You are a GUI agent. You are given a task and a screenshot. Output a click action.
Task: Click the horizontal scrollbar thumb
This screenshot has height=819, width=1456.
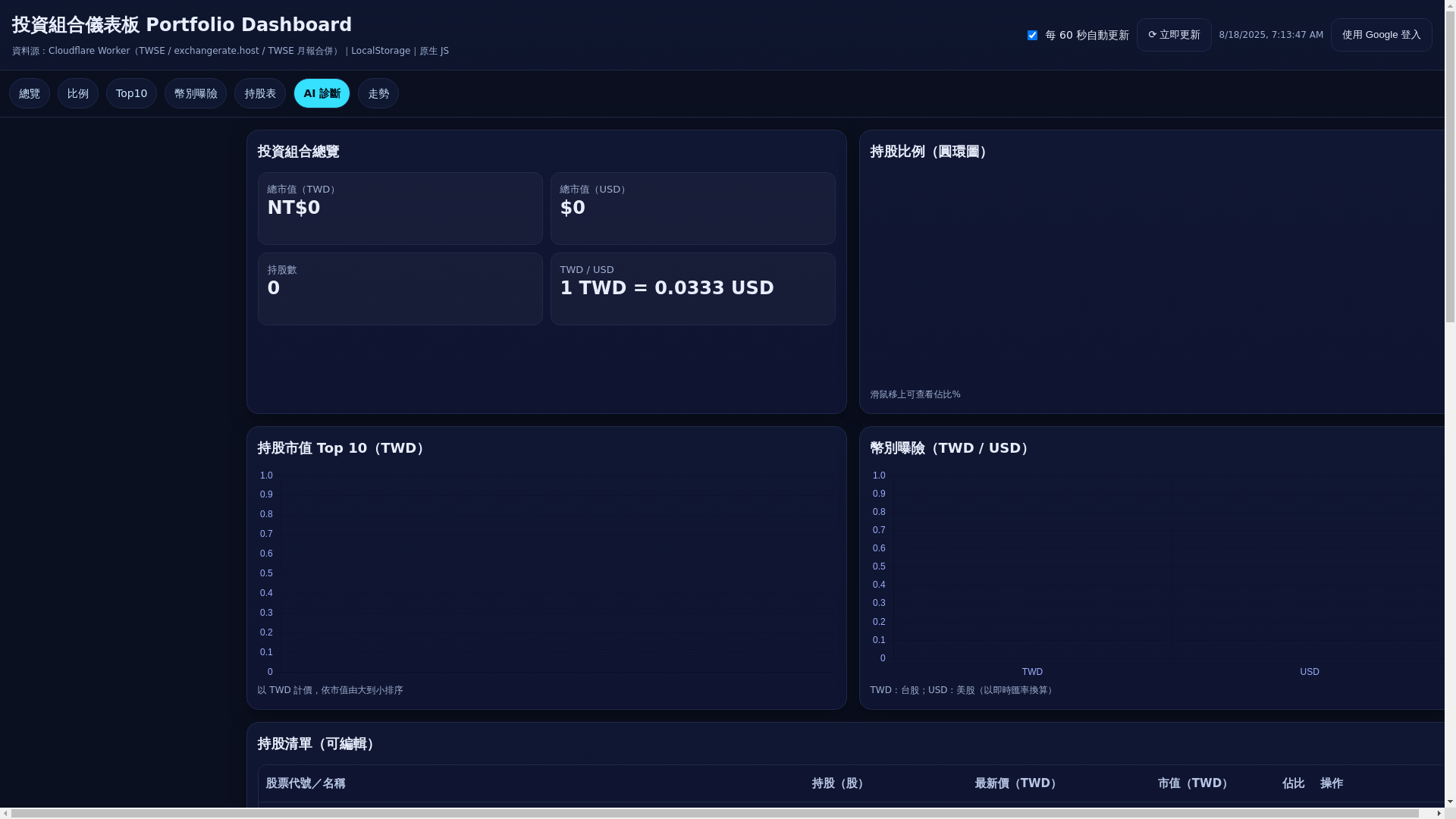pos(715,813)
